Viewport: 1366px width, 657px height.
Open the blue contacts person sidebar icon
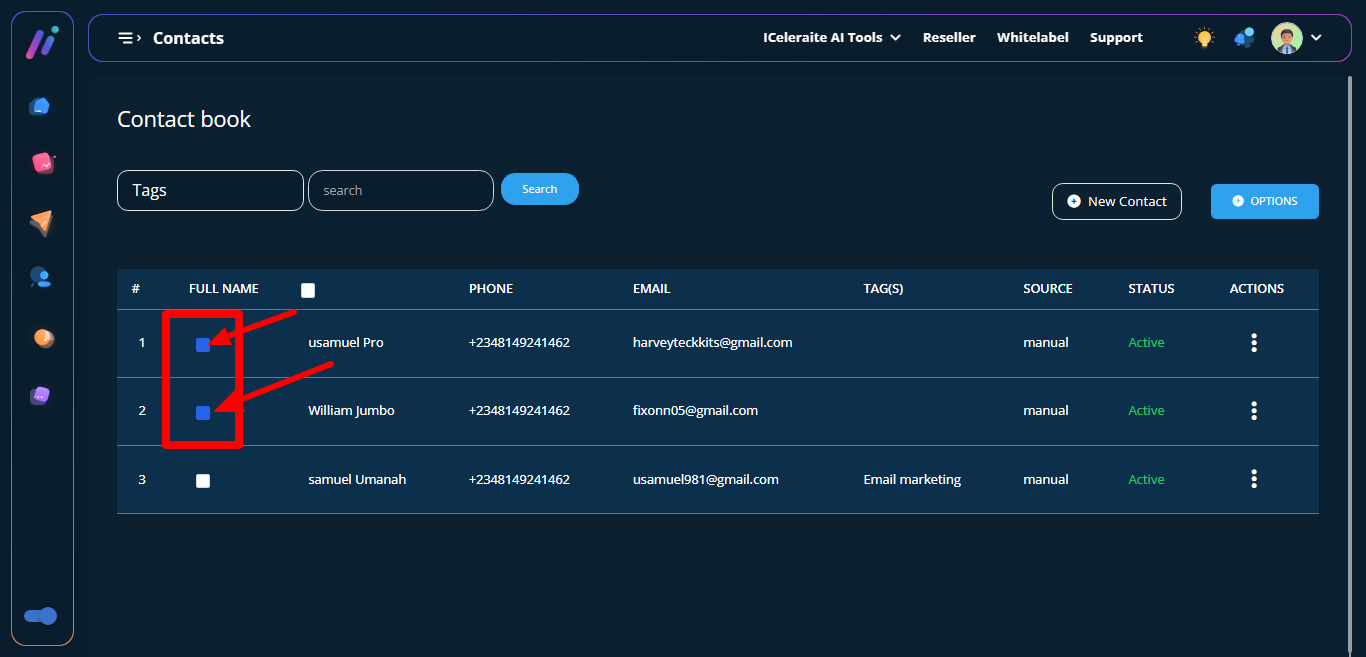click(x=40, y=278)
